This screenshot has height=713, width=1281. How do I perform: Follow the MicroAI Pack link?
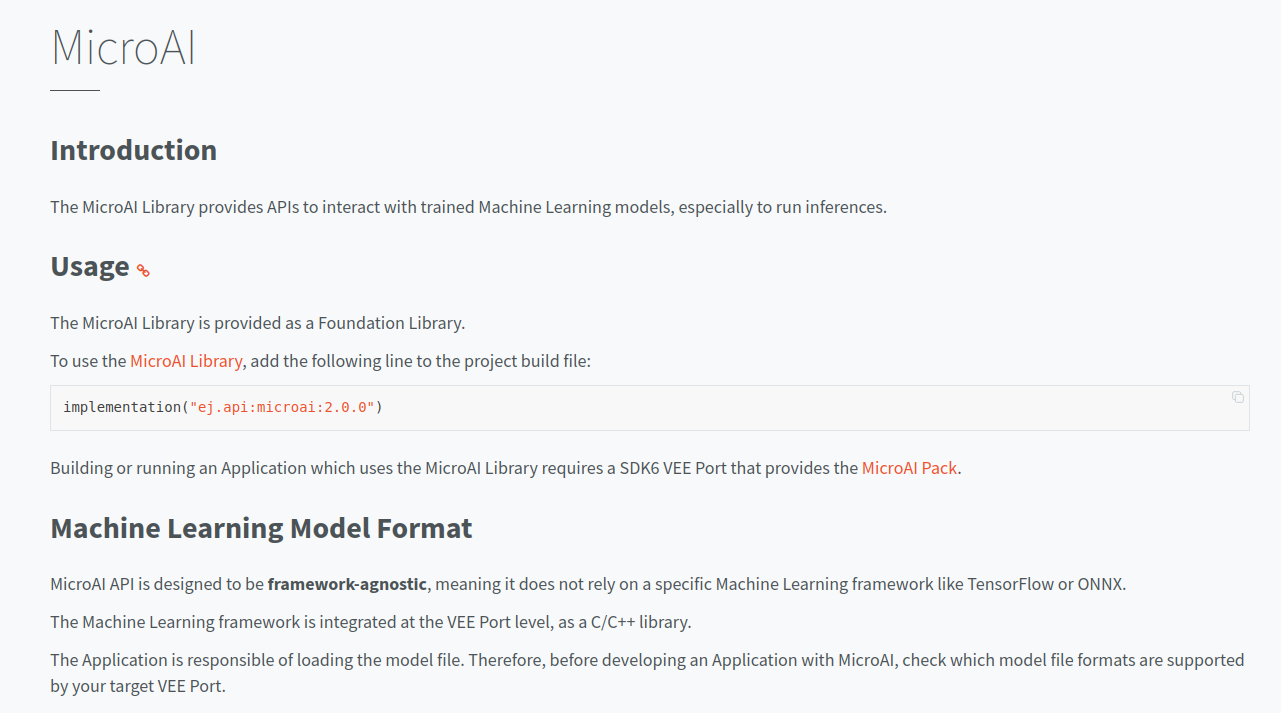909,467
